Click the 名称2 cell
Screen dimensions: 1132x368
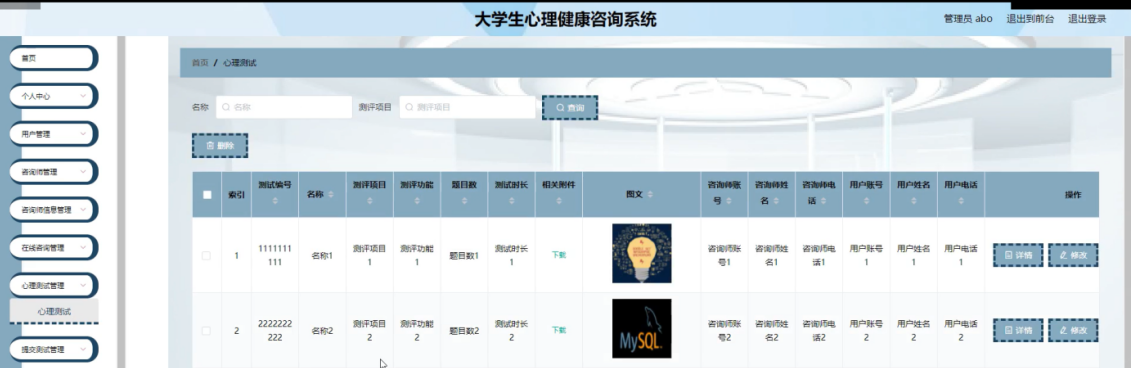[322, 330]
